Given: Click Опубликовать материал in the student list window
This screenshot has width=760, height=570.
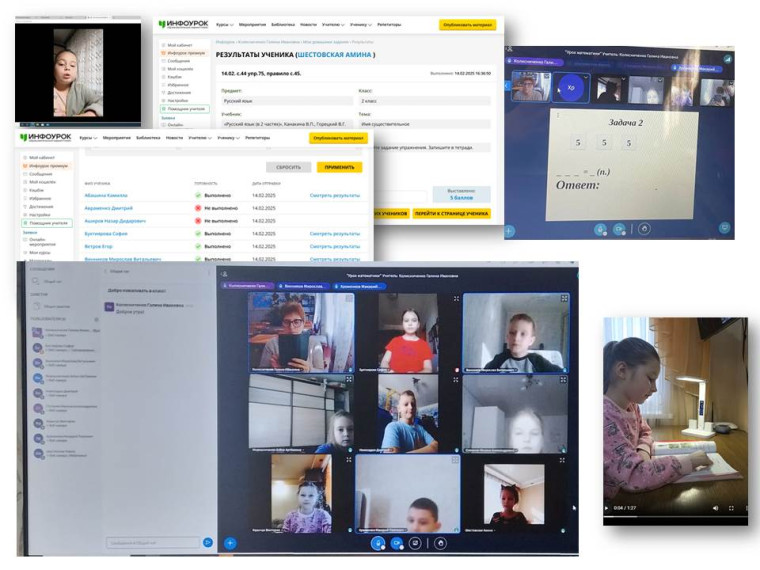Looking at the screenshot, I should (338, 138).
